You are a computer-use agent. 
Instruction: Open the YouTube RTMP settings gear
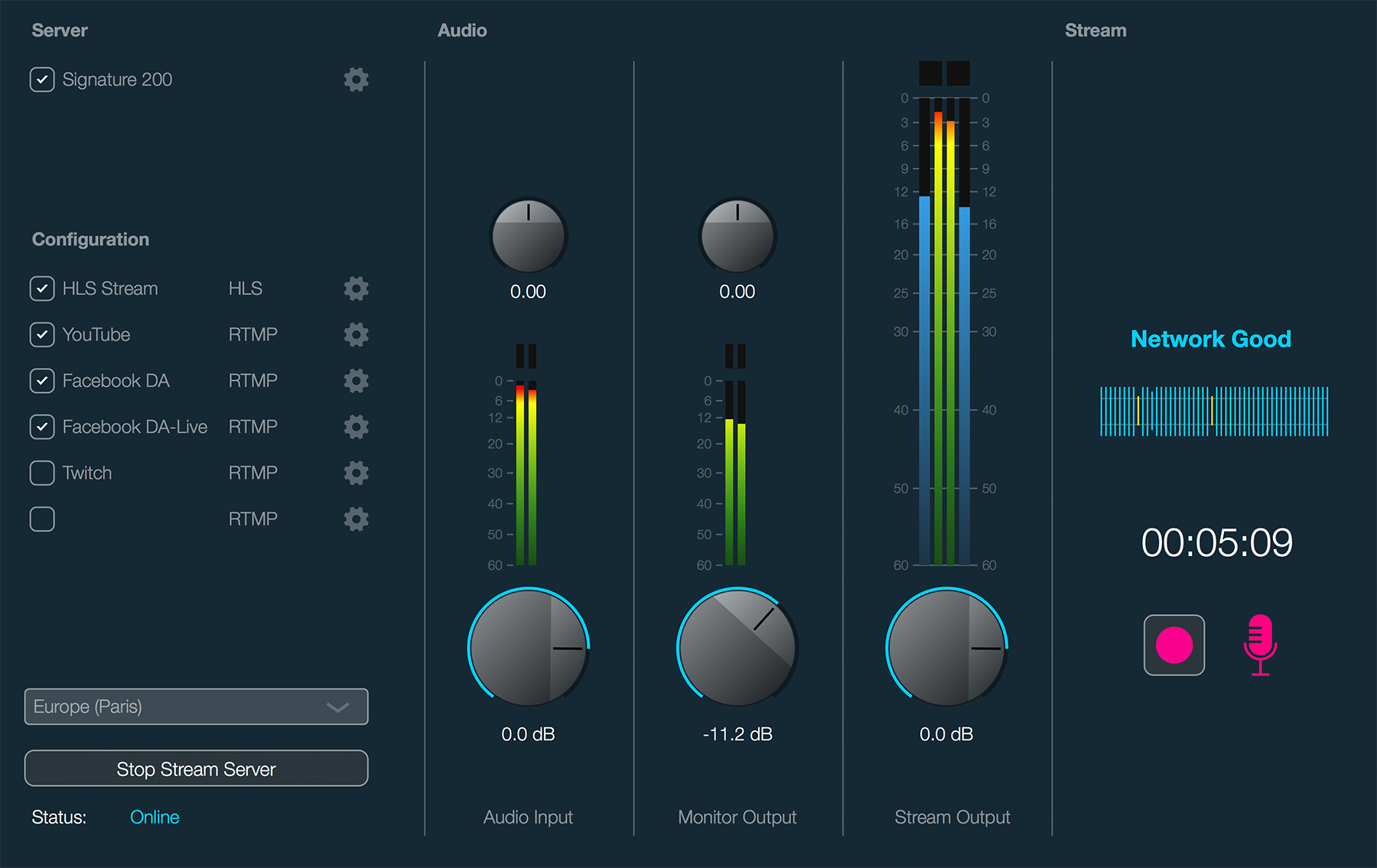[x=355, y=334]
